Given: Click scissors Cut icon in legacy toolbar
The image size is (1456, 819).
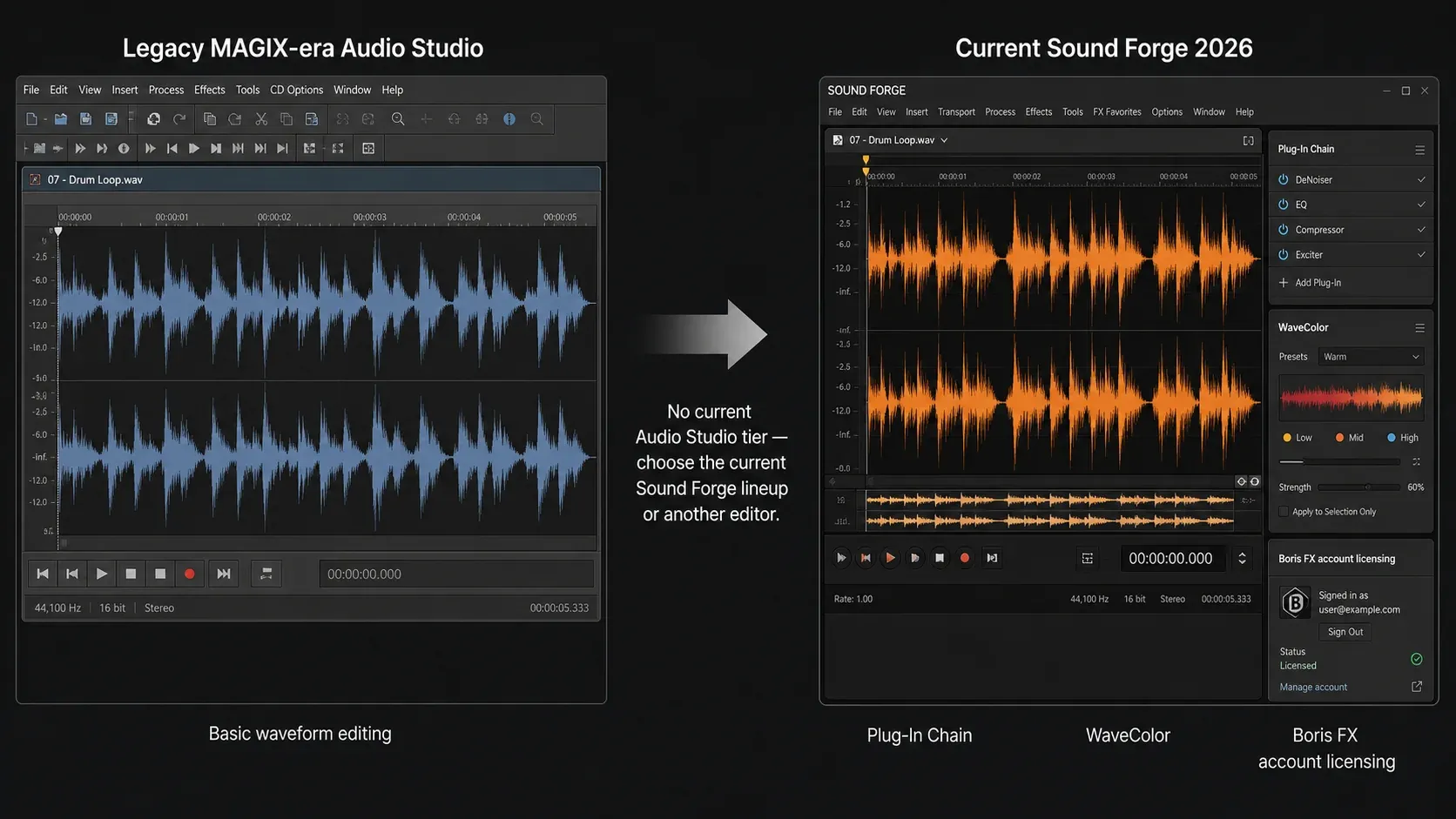Looking at the screenshot, I should click(x=260, y=119).
